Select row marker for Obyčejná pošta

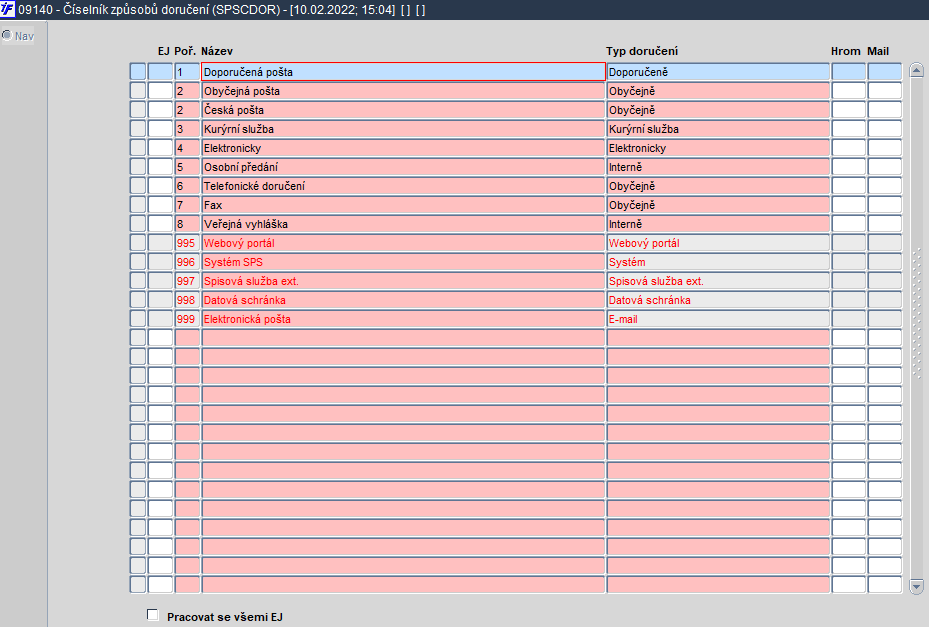point(137,91)
